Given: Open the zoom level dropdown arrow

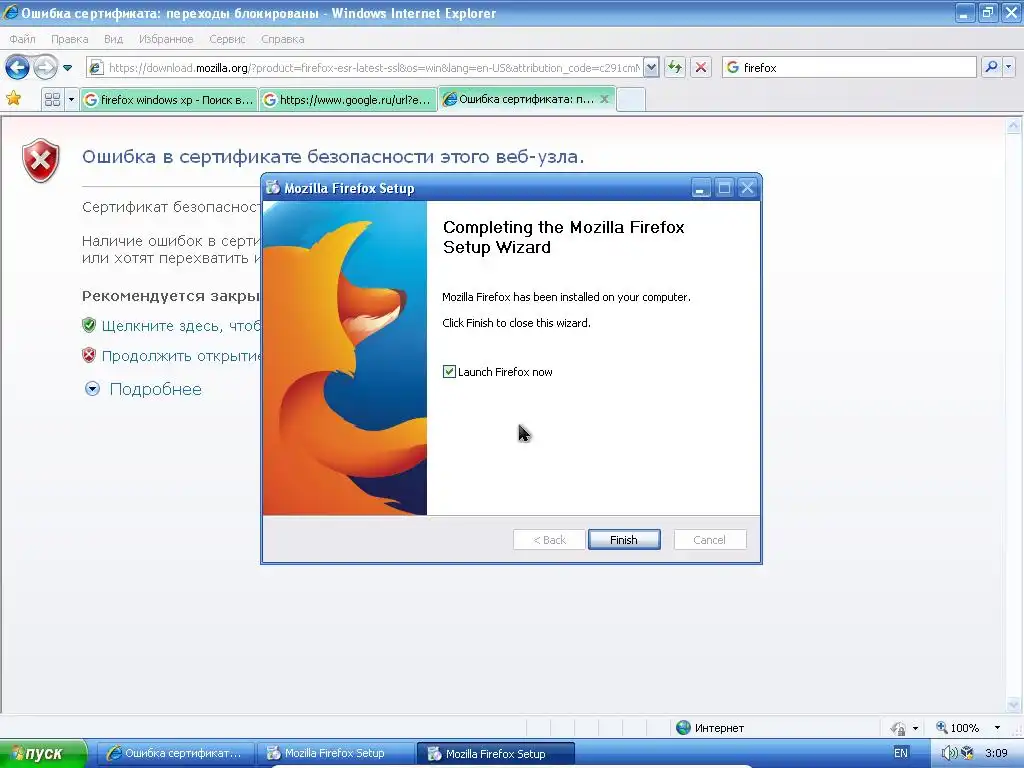Looking at the screenshot, I should pyautogui.click(x=997, y=728).
